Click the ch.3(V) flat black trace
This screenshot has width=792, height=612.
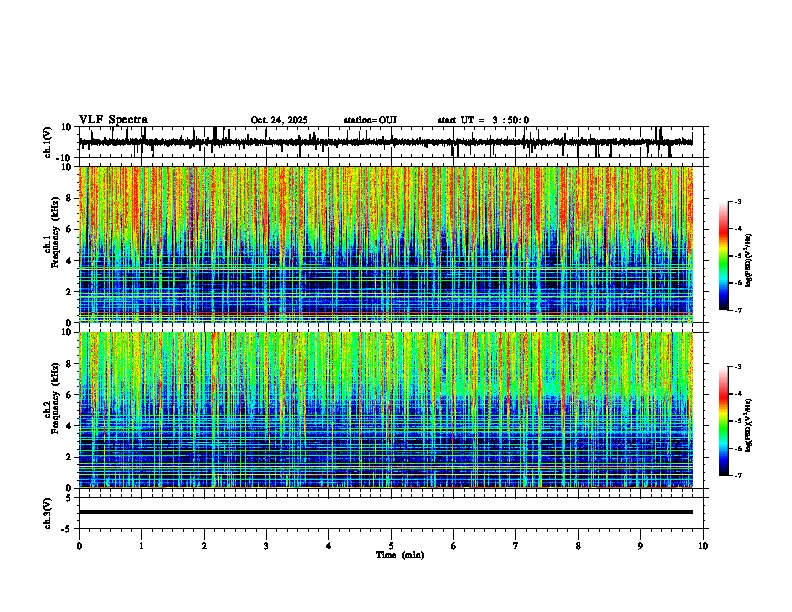386,512
